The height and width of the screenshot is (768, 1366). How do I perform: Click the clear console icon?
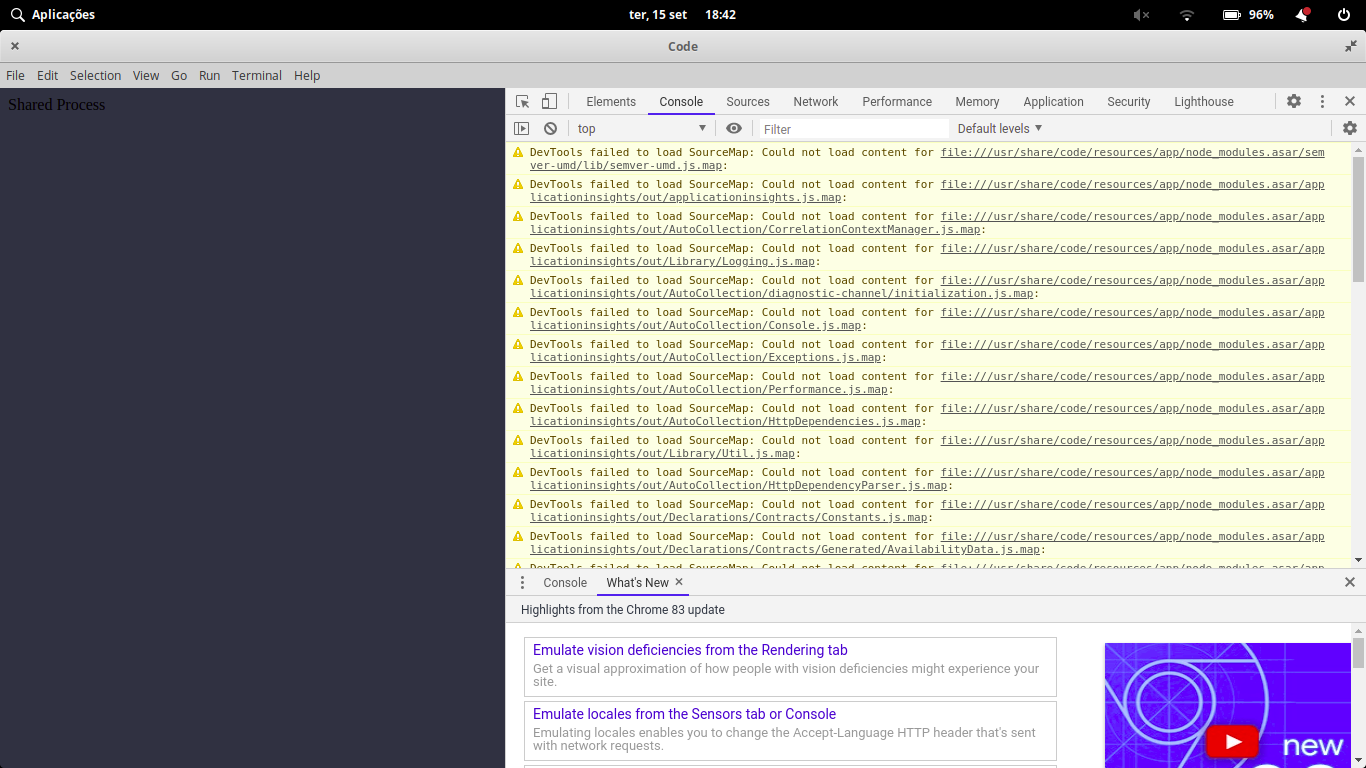[x=550, y=128]
